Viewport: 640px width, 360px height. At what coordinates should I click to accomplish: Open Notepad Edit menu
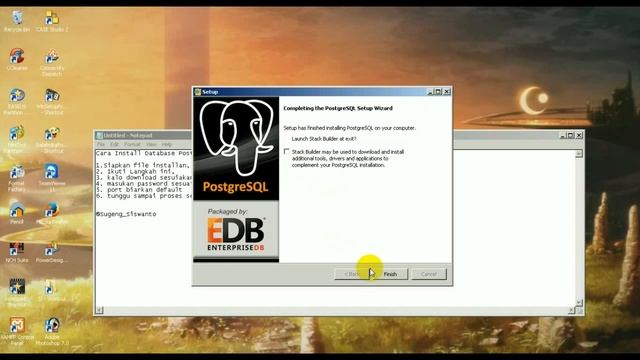pos(115,144)
